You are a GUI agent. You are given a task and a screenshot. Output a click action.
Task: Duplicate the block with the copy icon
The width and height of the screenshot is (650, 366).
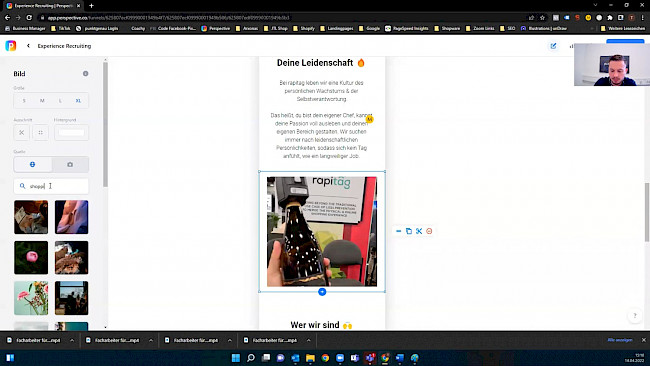click(x=409, y=231)
